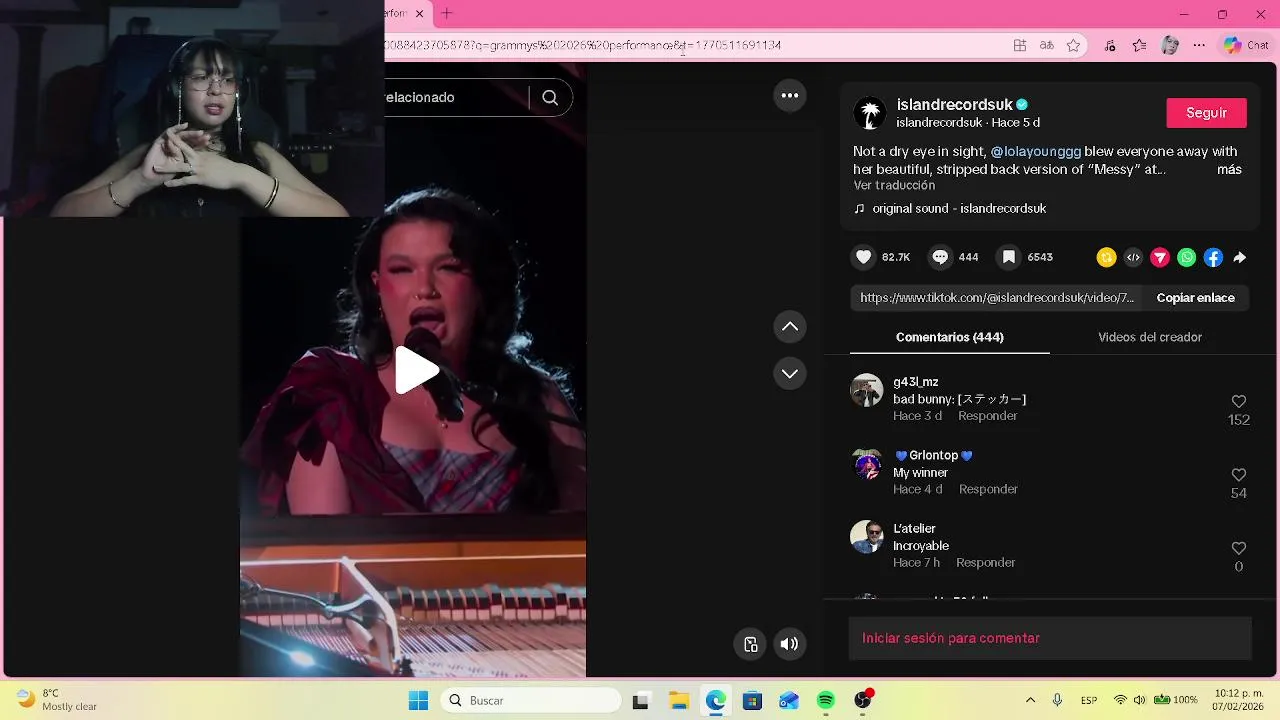1280x720 pixels.
Task: Go to next video with down chevron
Action: 790,373
